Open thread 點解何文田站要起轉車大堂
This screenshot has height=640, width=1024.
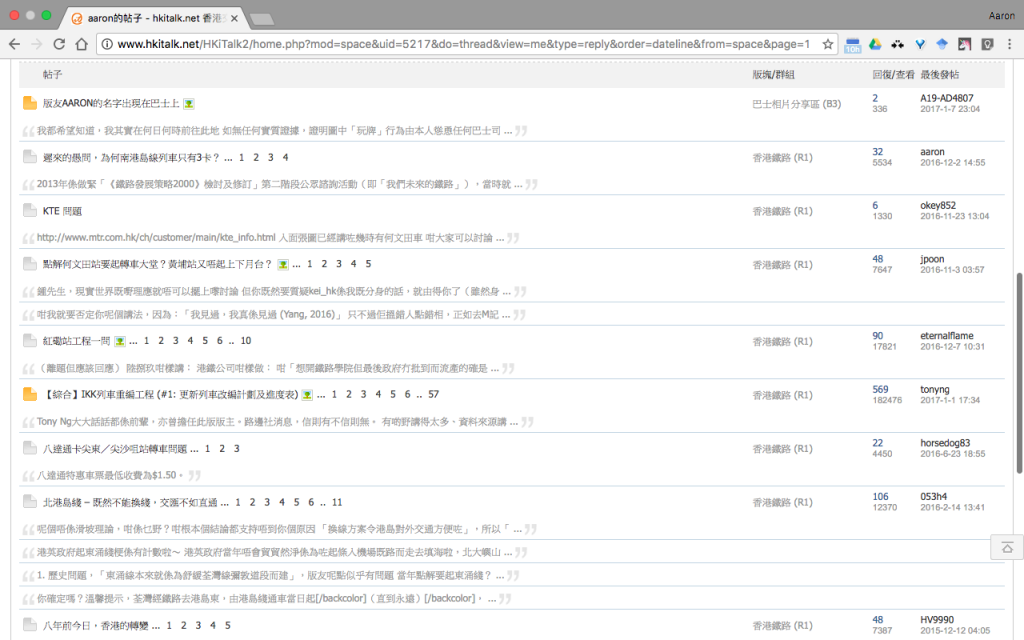pyautogui.click(x=157, y=264)
